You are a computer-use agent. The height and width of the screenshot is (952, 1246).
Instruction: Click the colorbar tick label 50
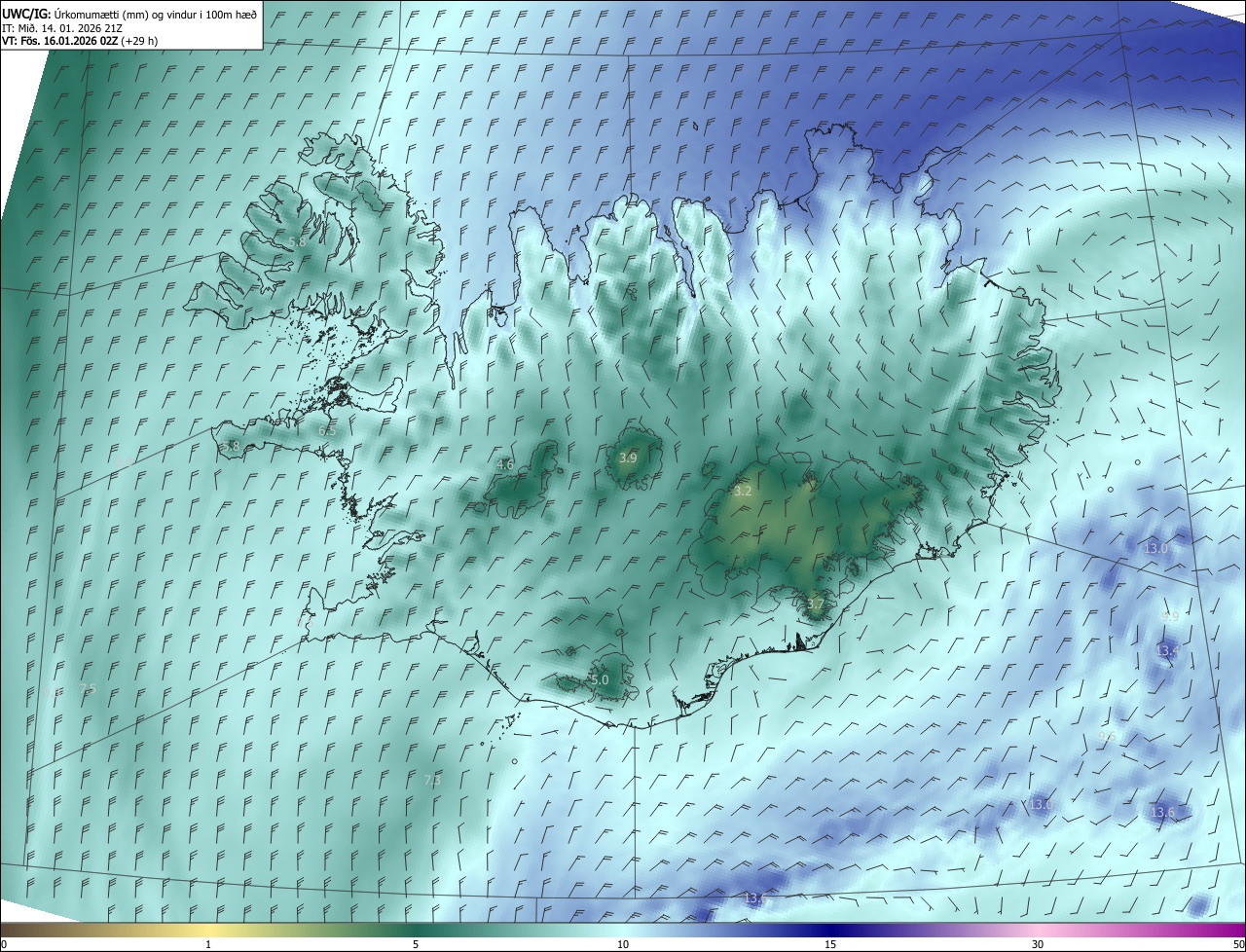pyautogui.click(x=1238, y=944)
